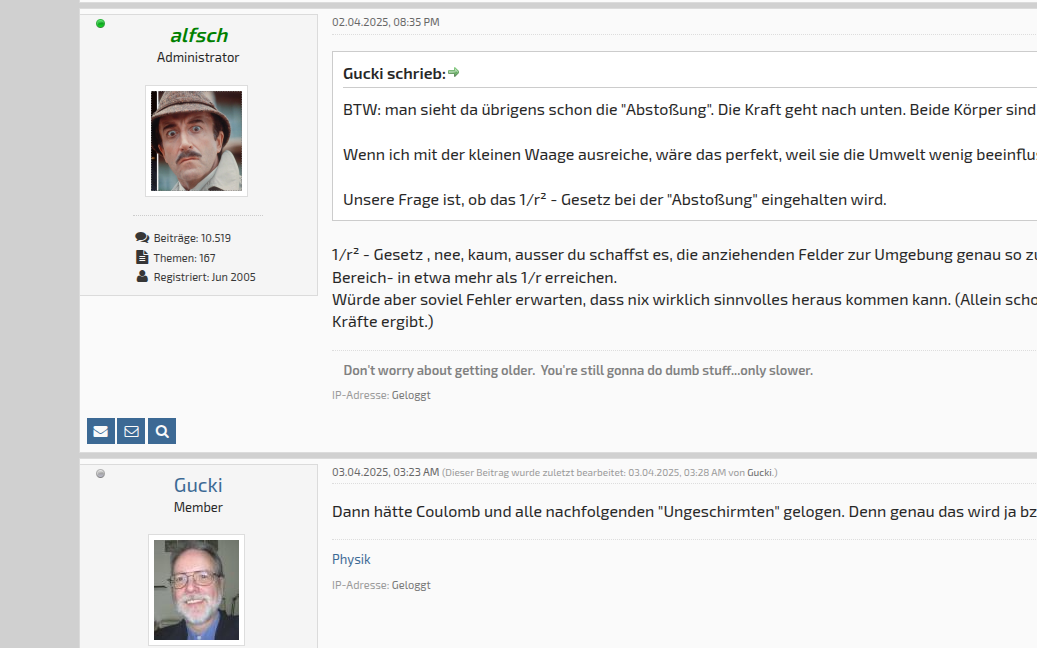Click the document icon beside Themen
The width and height of the screenshot is (1037, 648).
[x=142, y=257]
